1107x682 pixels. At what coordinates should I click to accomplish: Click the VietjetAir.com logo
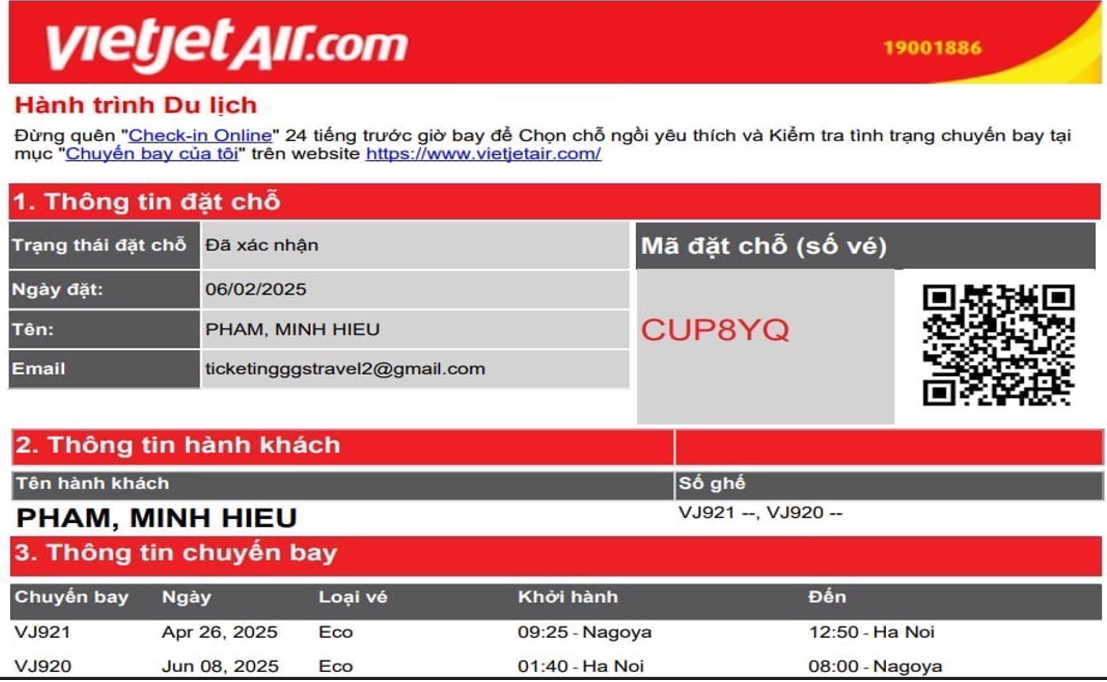click(227, 44)
